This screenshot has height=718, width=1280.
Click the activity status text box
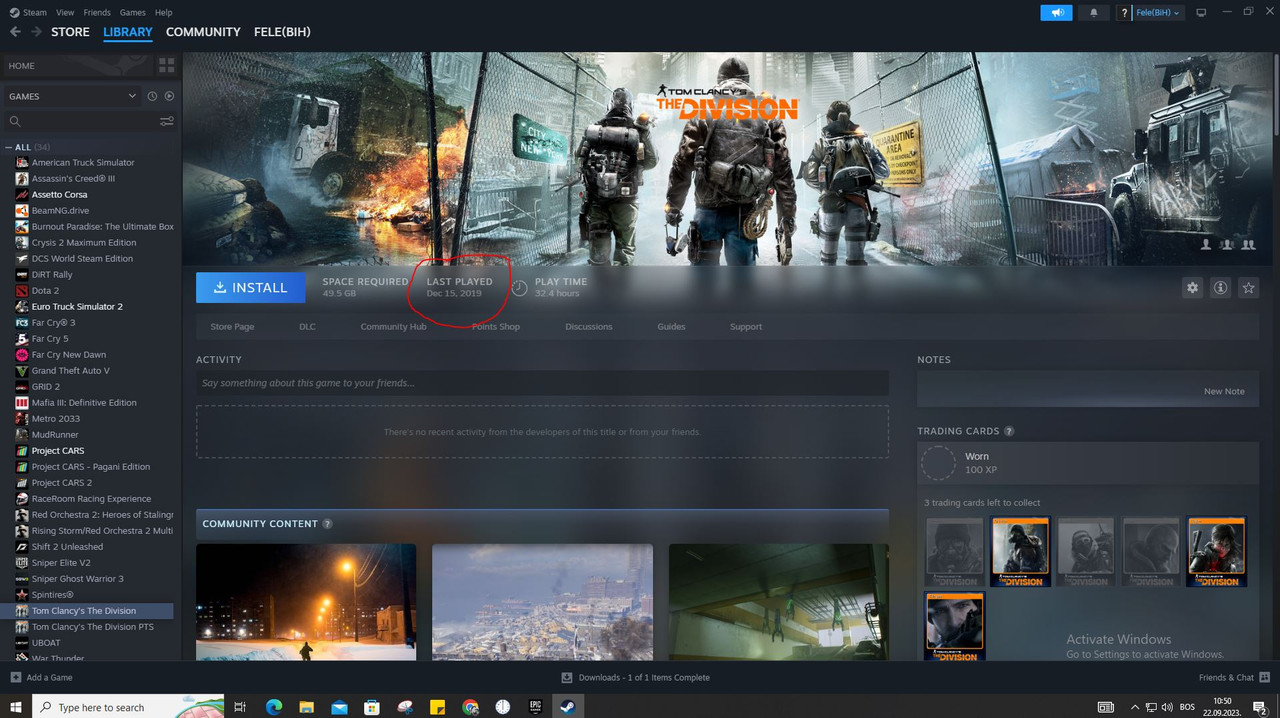point(542,383)
